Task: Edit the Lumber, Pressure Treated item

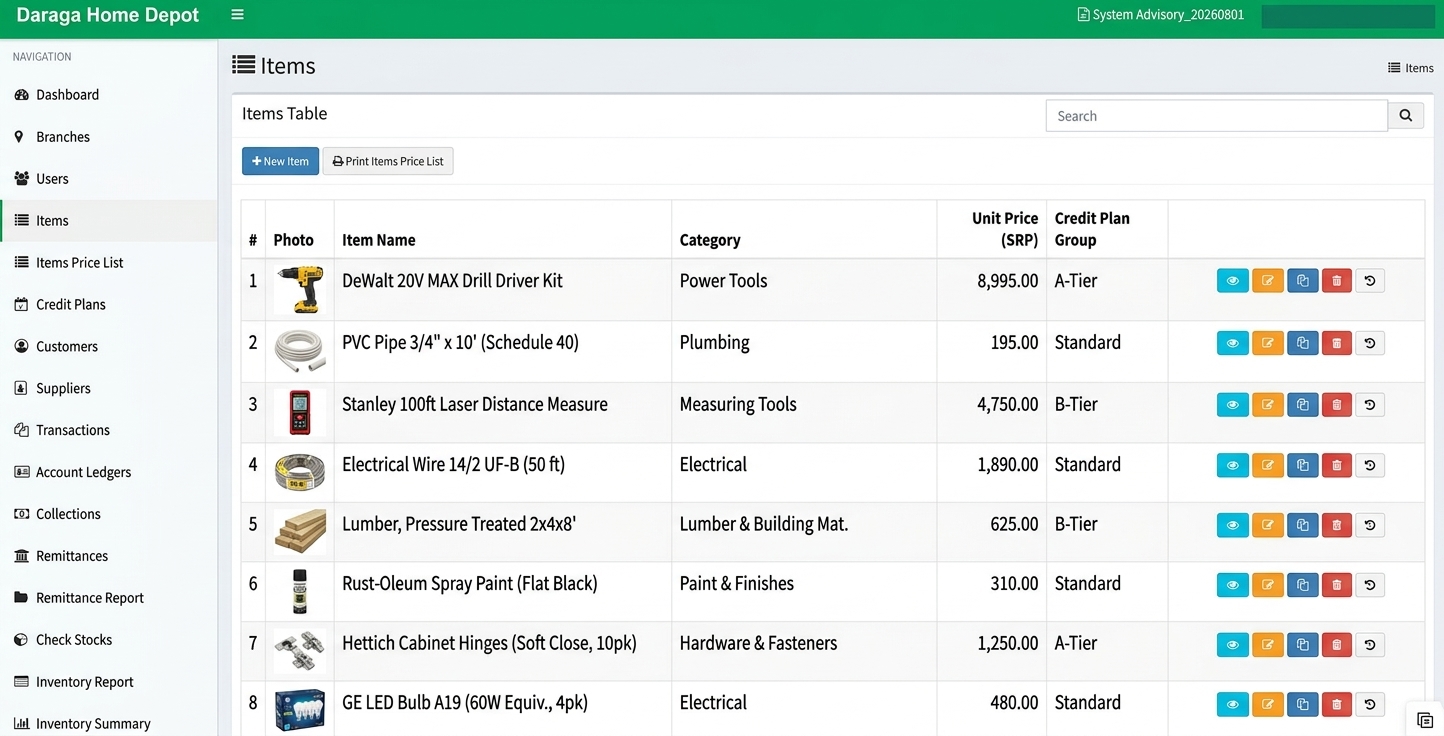Action: point(1267,525)
